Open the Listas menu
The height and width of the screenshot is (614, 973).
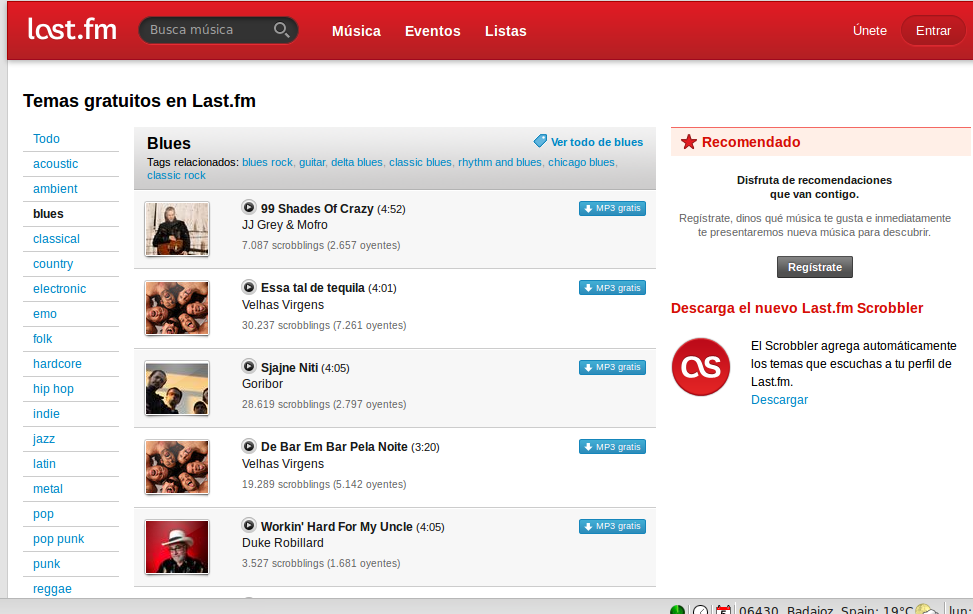(506, 31)
